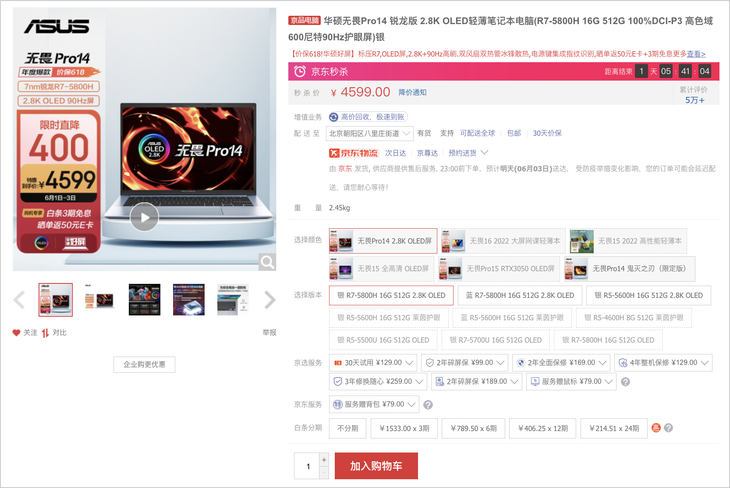Click the 对比 compare icon

(46, 333)
